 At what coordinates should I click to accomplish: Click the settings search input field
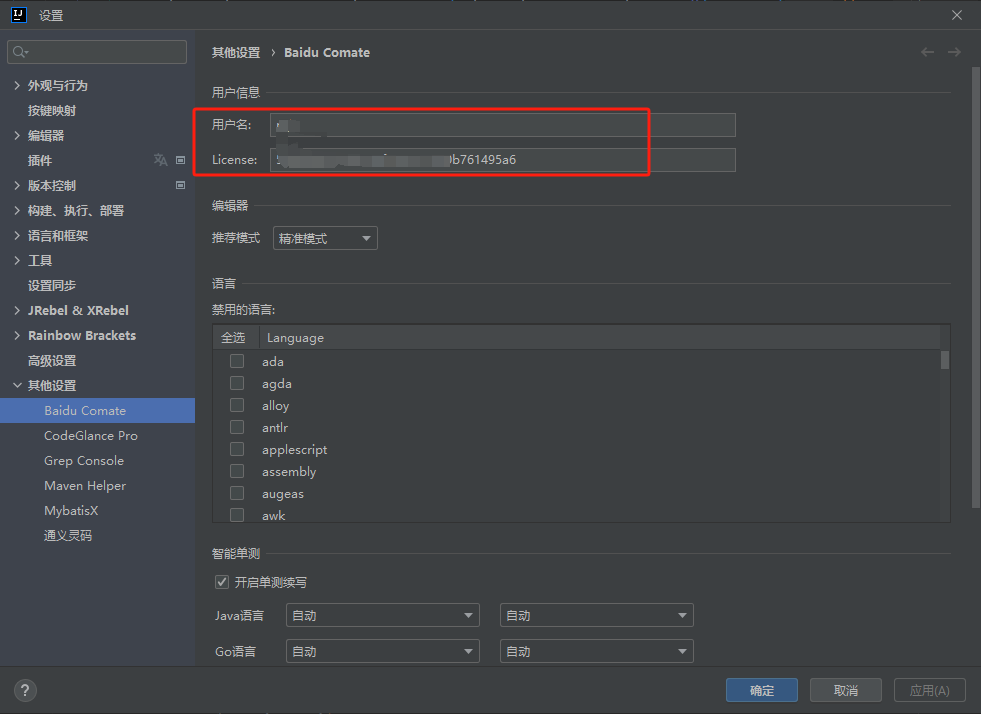(x=97, y=52)
